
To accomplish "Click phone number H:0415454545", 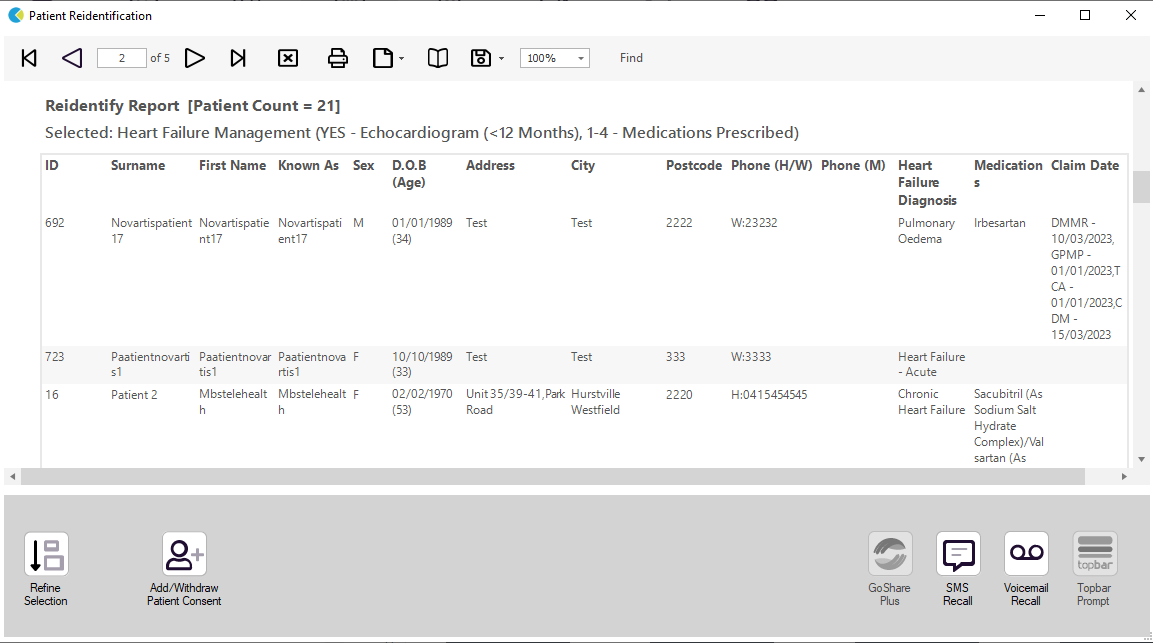I will tap(768, 395).
